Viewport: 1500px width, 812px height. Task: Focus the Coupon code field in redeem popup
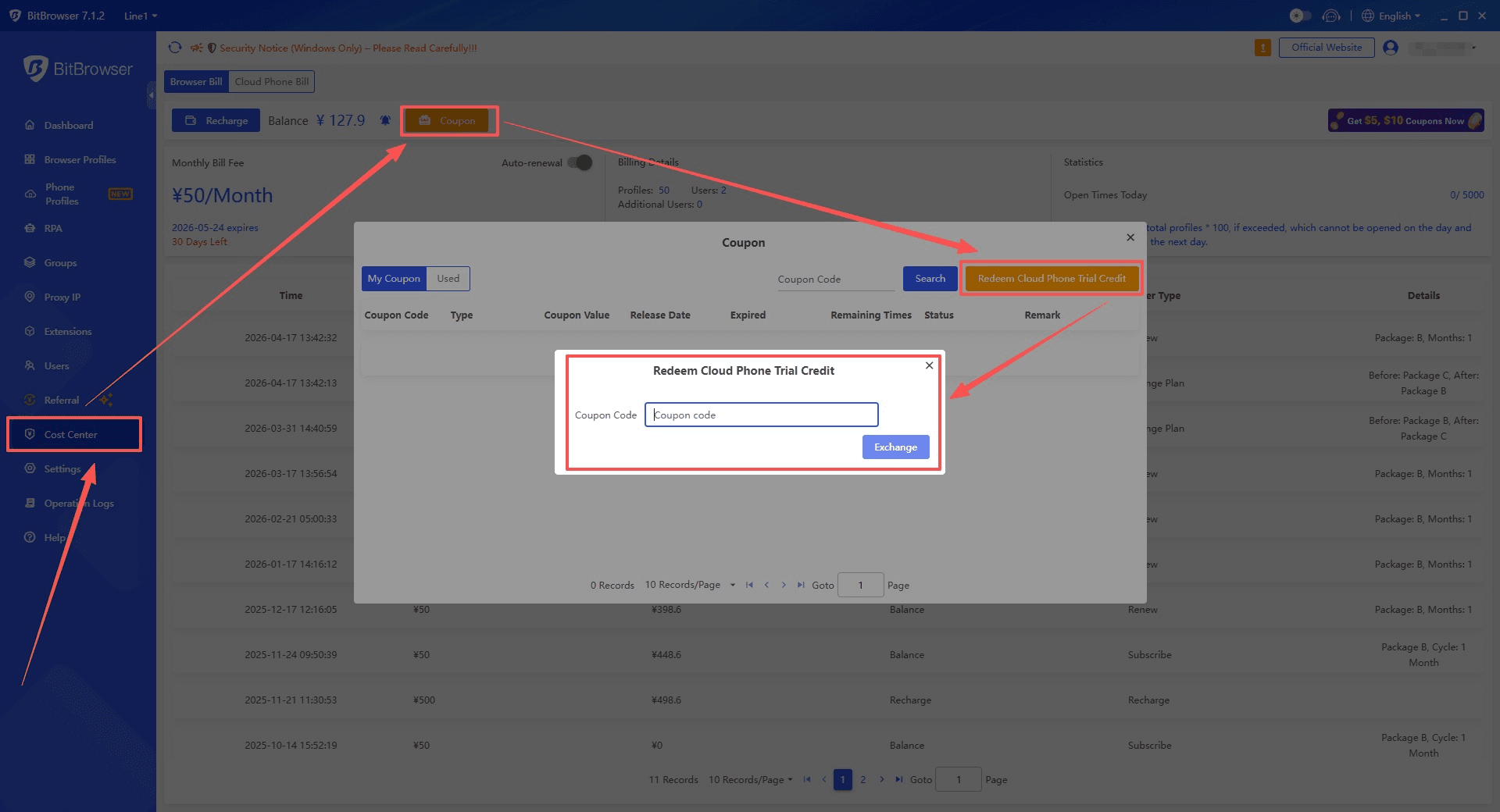tap(762, 415)
